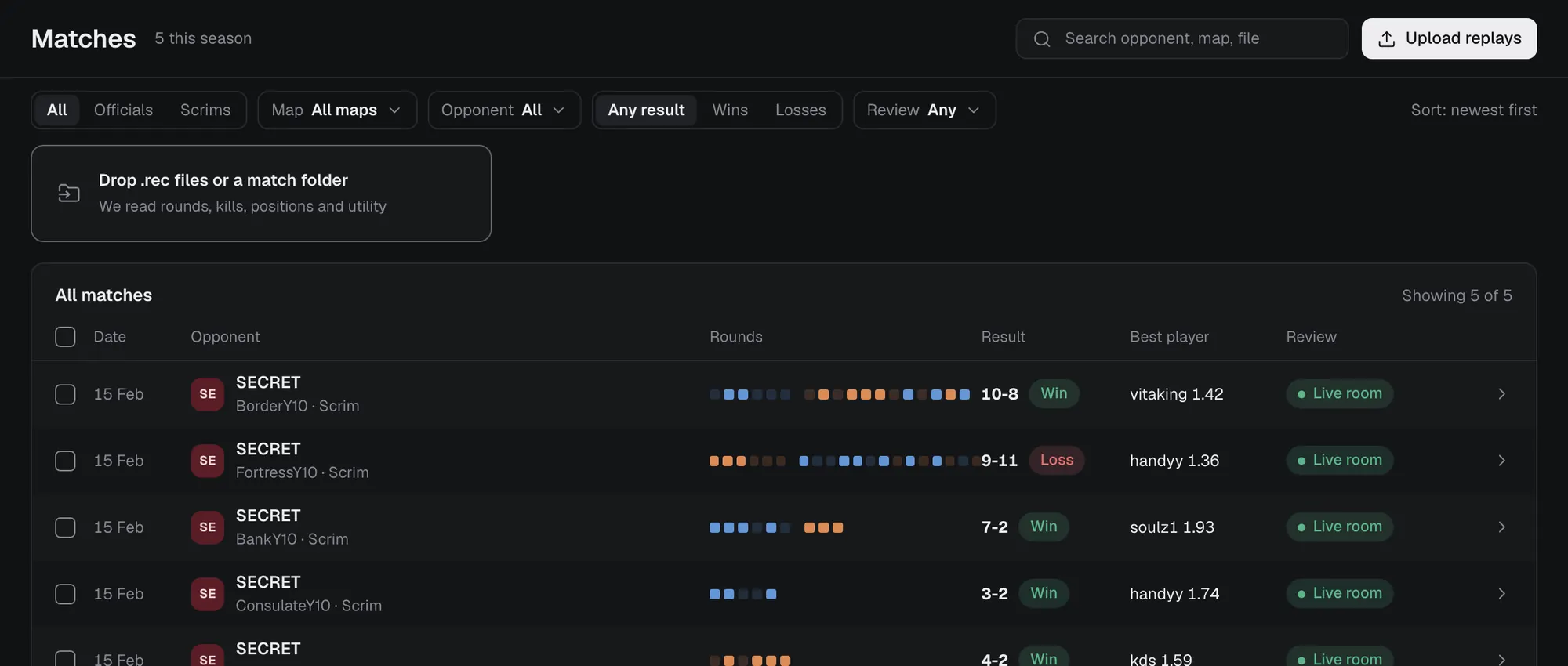The height and width of the screenshot is (666, 1568).
Task: Click the Rounds column header
Action: coord(735,337)
